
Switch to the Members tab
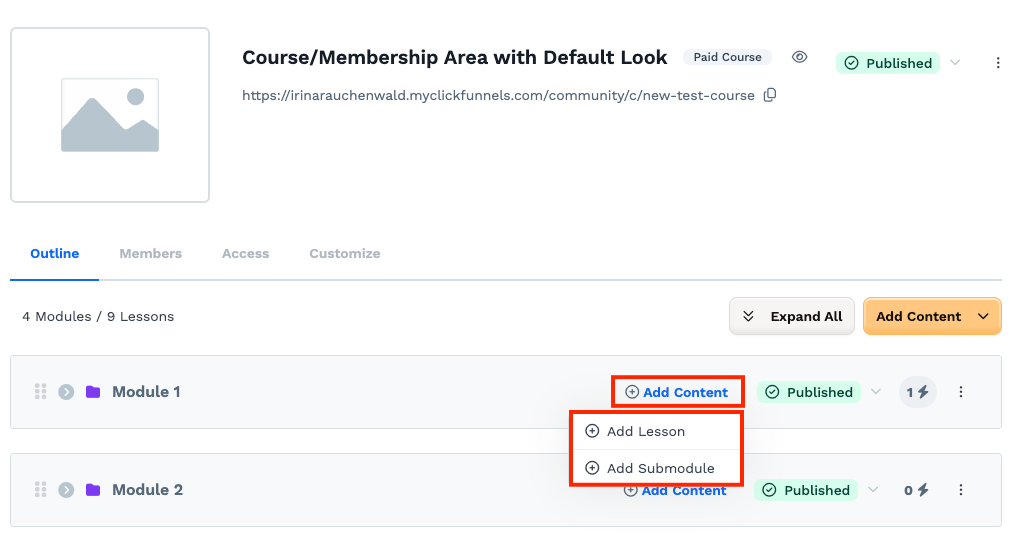[x=151, y=254]
